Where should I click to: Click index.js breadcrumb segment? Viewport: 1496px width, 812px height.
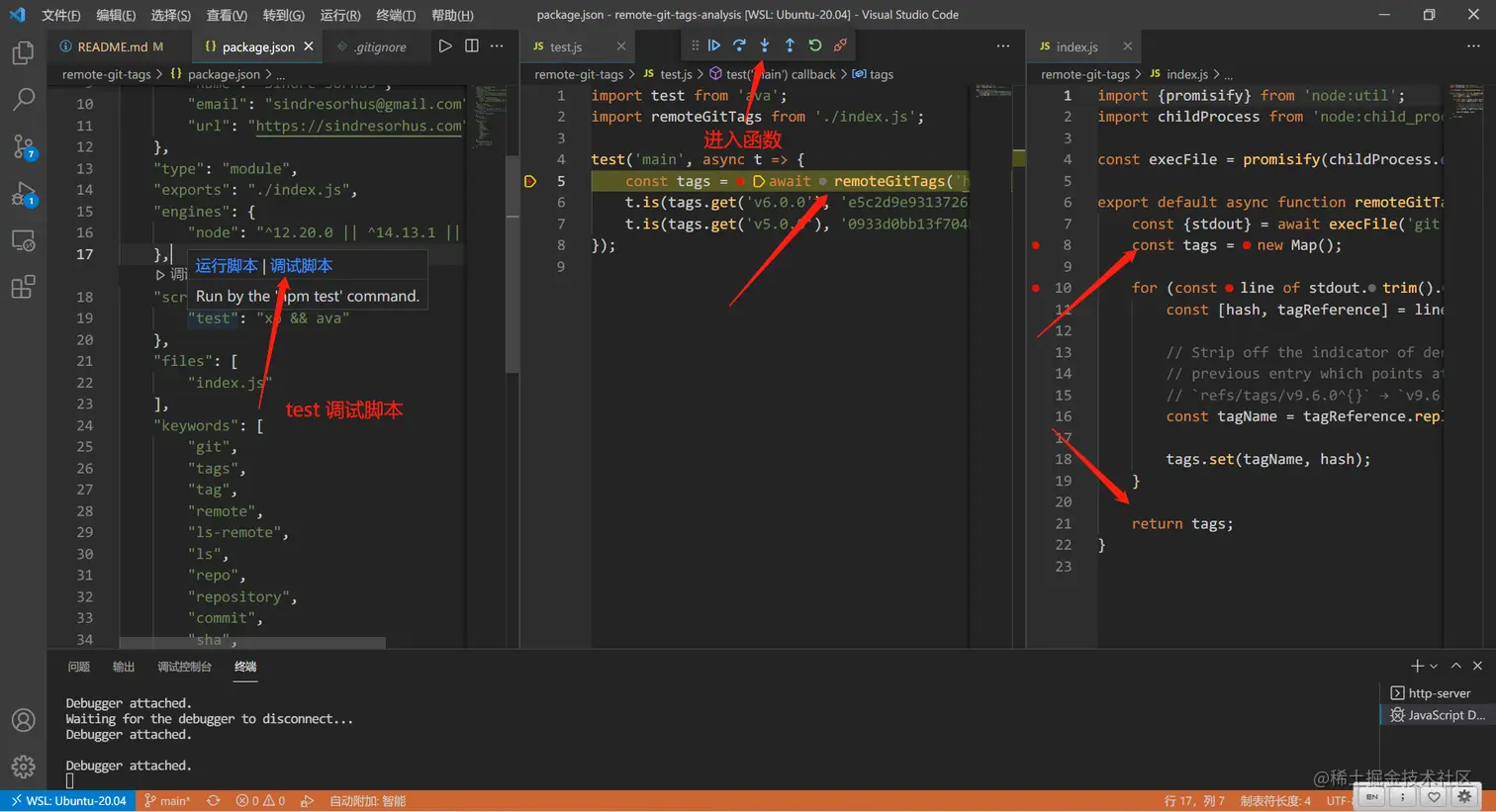[1187, 74]
